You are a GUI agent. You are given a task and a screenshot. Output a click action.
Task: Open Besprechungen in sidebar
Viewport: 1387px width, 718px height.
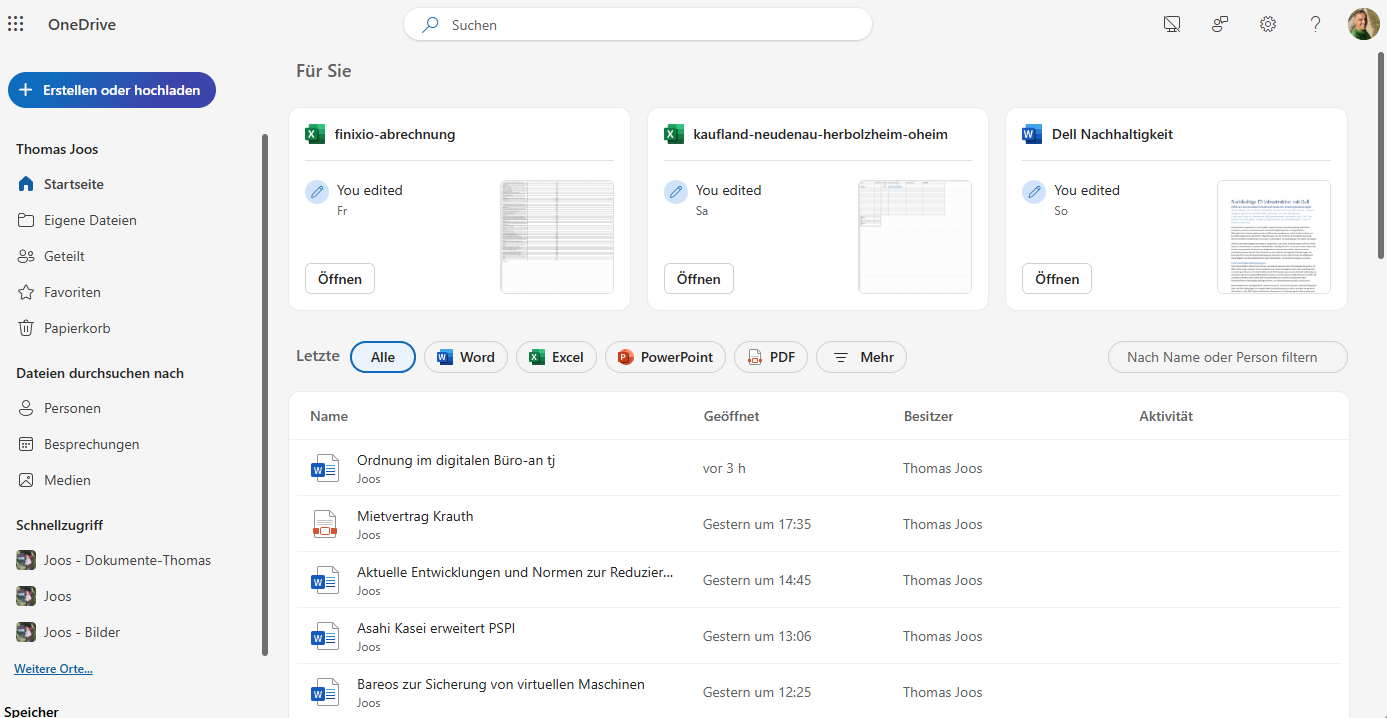pos(91,444)
